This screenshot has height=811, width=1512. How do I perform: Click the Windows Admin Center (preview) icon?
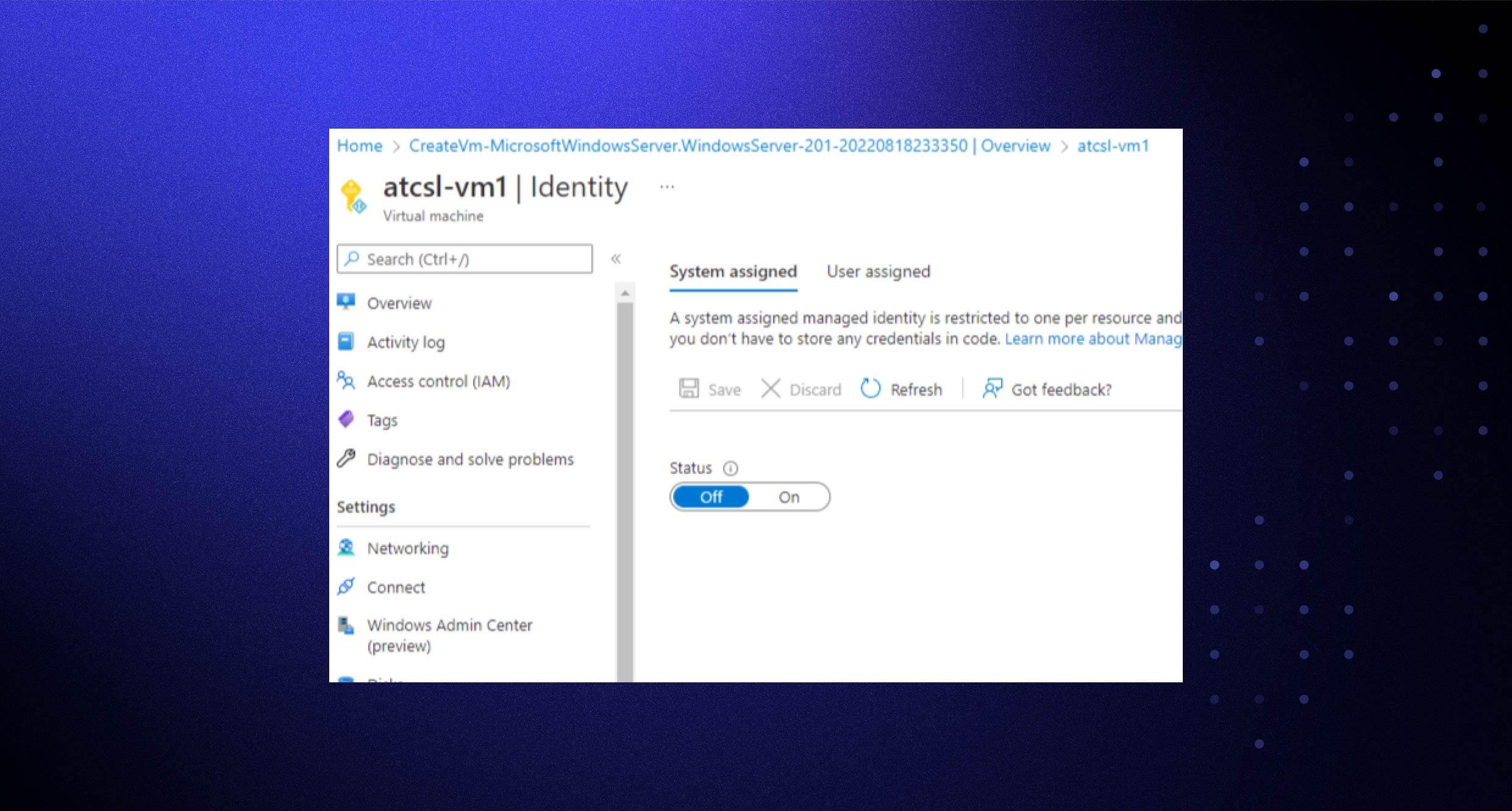coord(347,624)
